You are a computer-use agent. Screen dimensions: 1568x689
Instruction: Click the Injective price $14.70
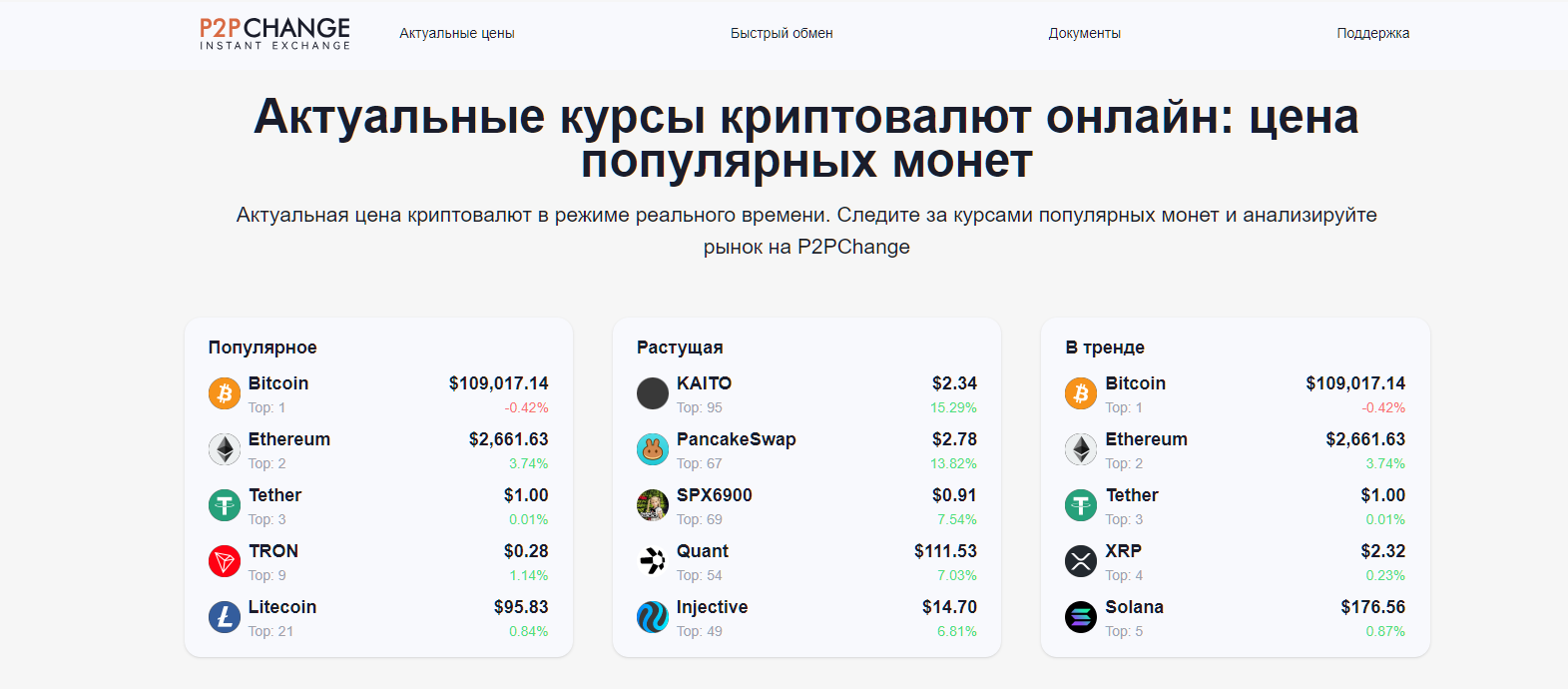point(949,607)
